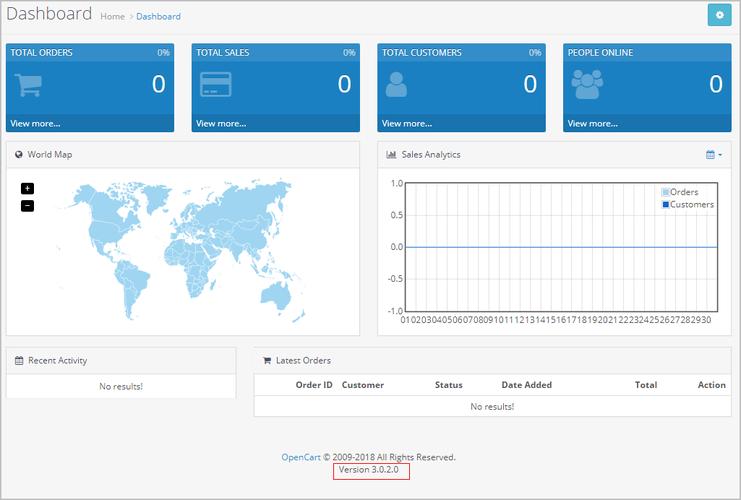741x500 pixels.
Task: Click the credit card sales icon
Action: point(215,85)
